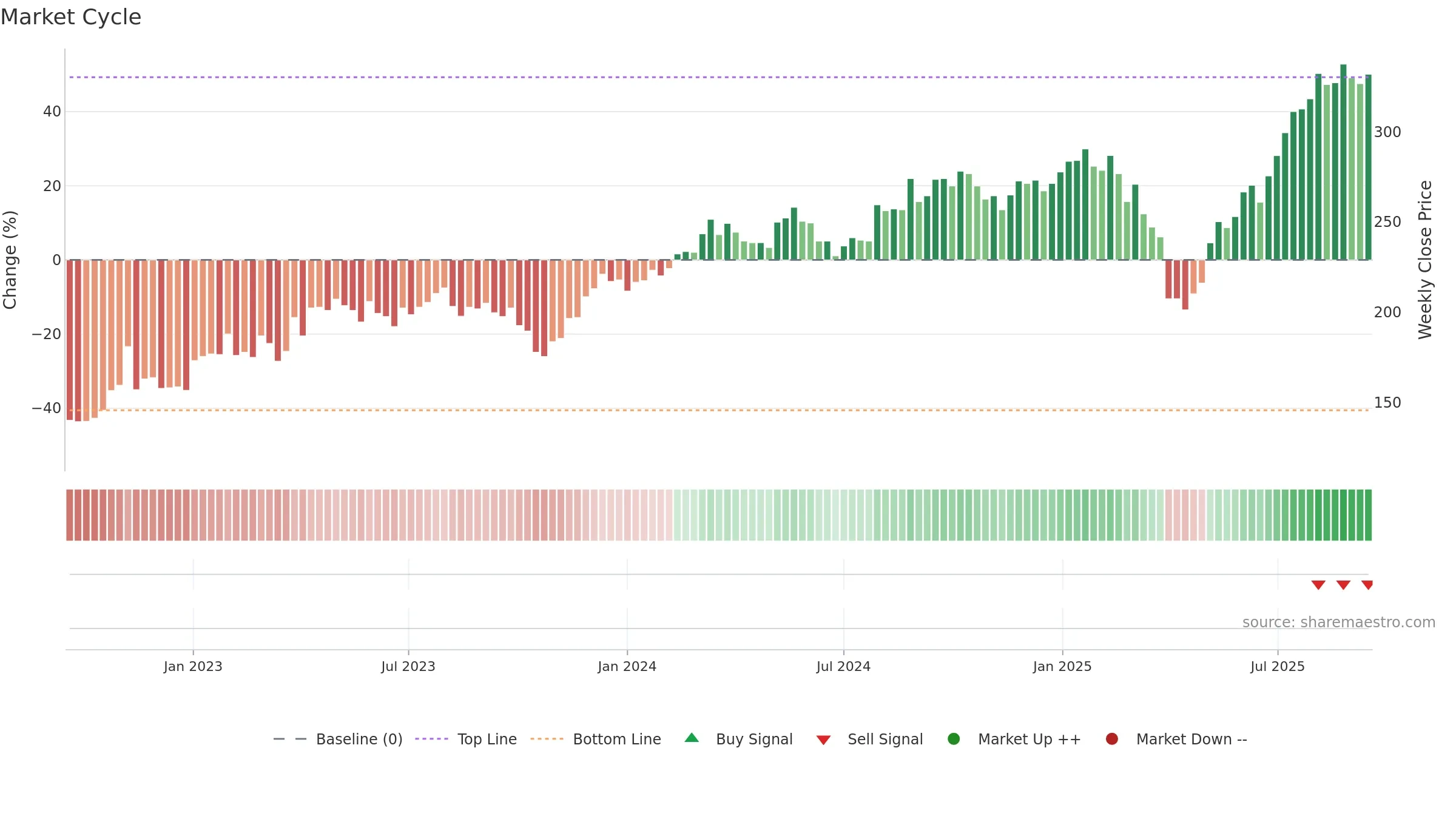Click the last green bar on the chart
The width and height of the screenshot is (1456, 819).
(x=1368, y=167)
